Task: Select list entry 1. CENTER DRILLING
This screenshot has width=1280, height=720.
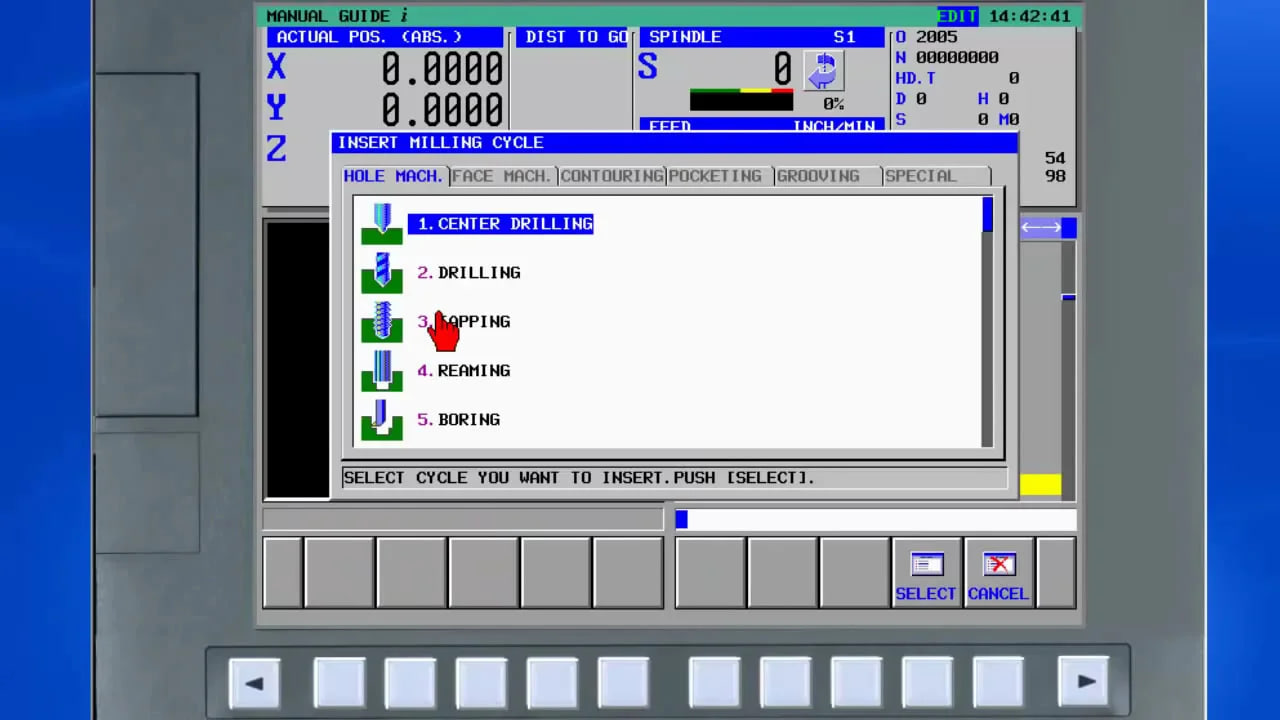Action: click(501, 224)
